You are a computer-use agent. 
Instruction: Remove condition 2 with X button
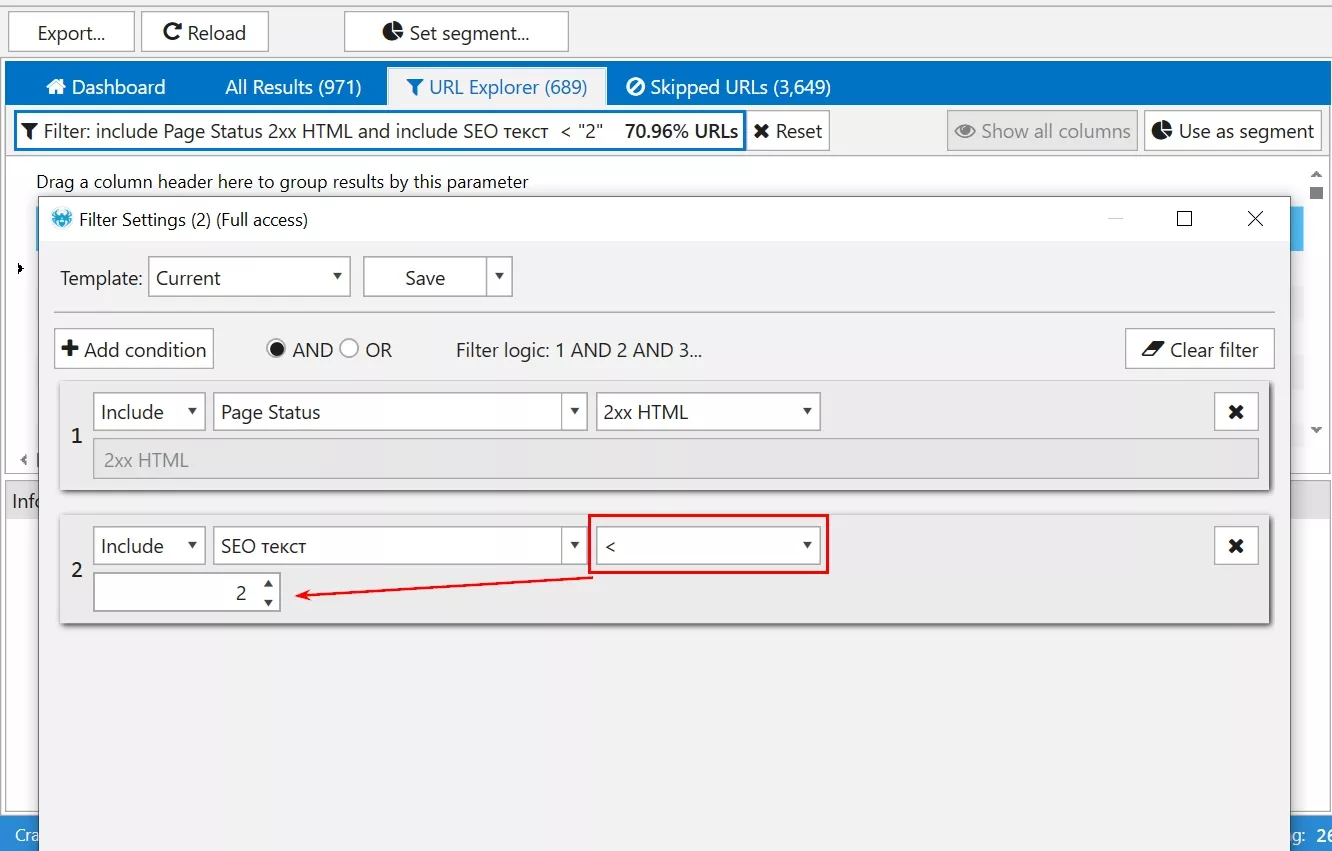click(x=1236, y=546)
